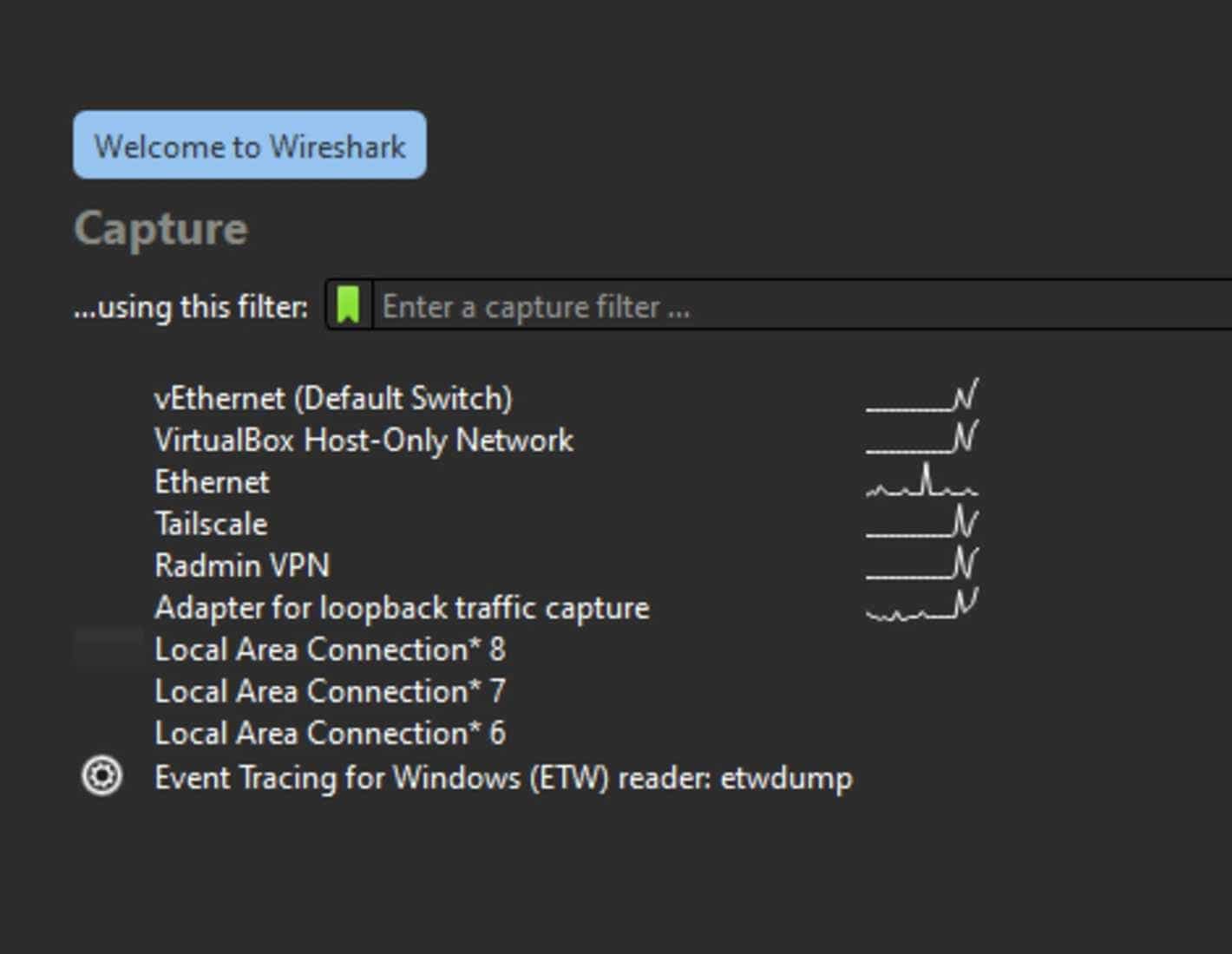Click the Tailscale traffic sparkline graph

point(922,522)
